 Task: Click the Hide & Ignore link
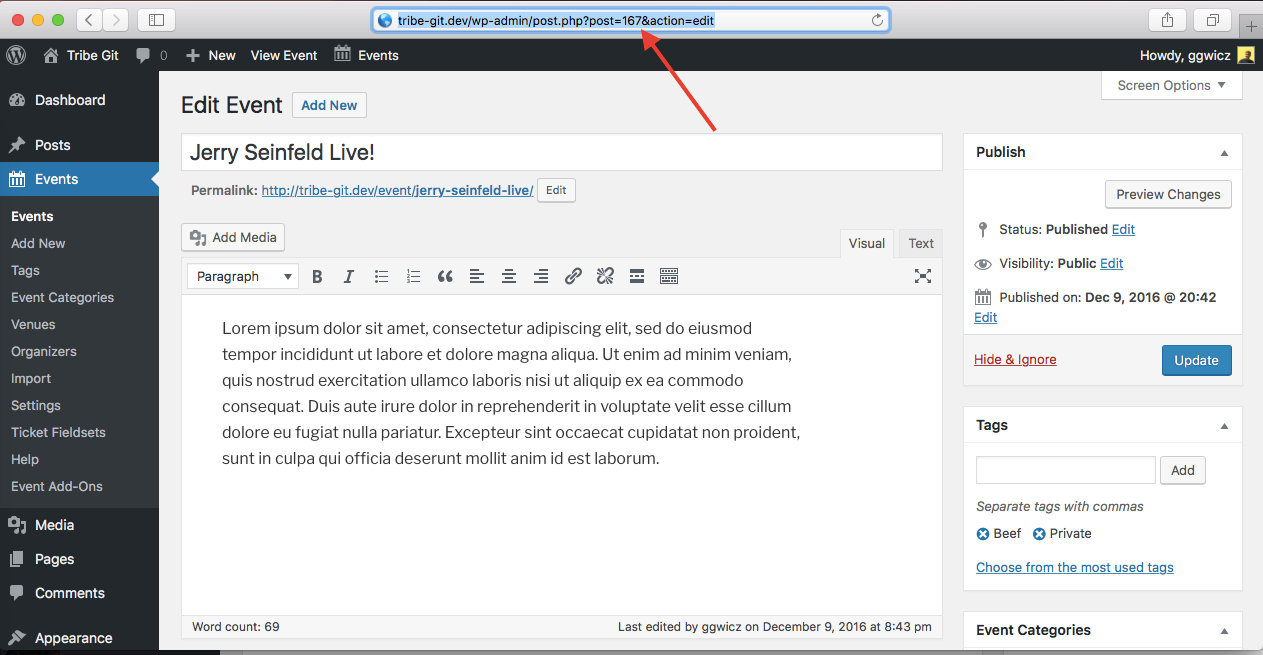click(x=1015, y=360)
